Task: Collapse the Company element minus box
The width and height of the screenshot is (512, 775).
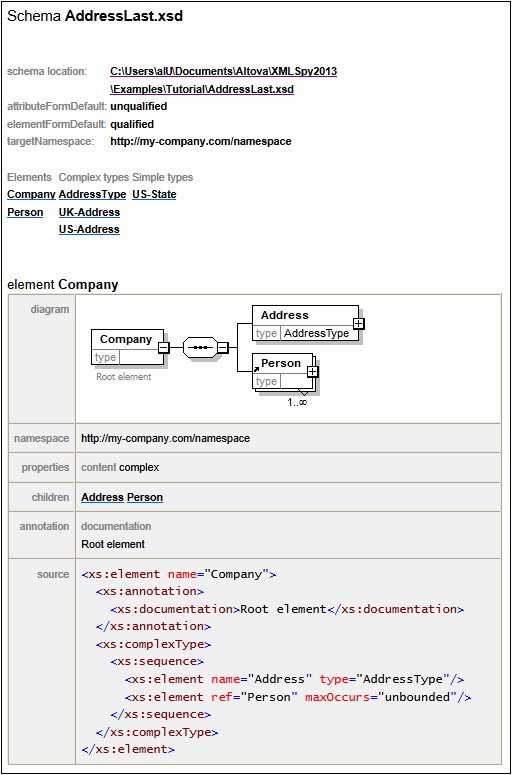Action: point(164,348)
